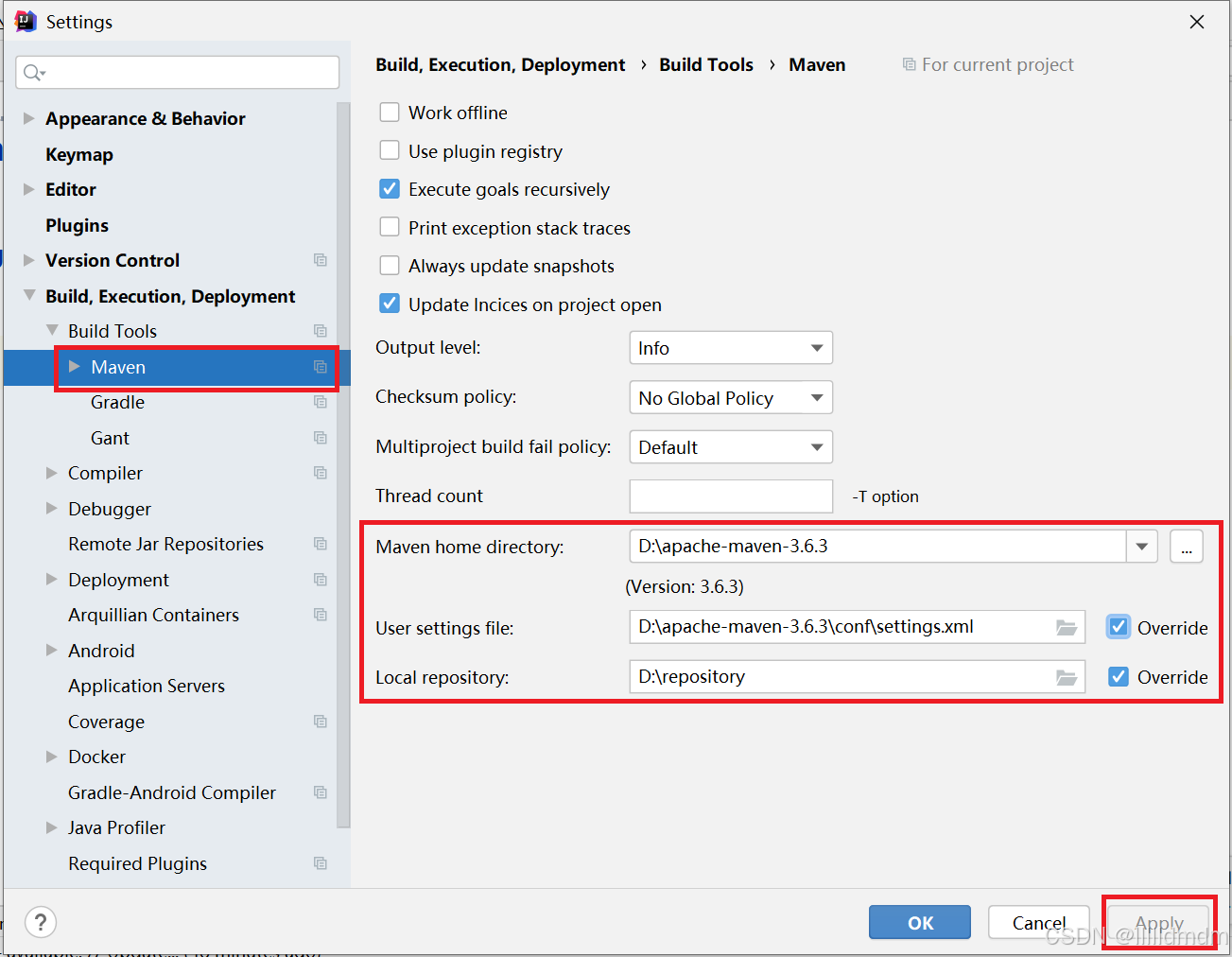
Task: Click the project-level icon beside Remote Jar Repositories
Action: [x=321, y=544]
